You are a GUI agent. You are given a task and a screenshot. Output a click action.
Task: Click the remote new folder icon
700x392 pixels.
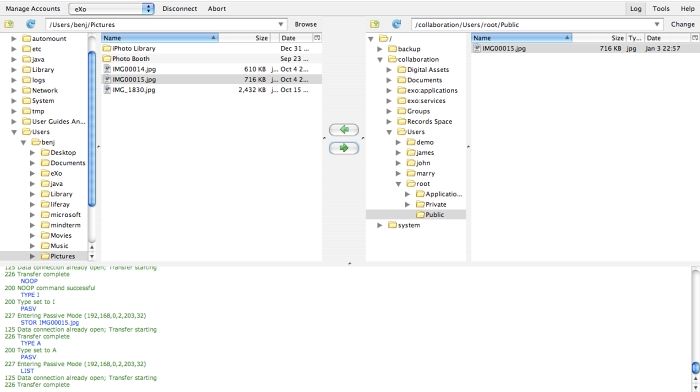click(375, 24)
